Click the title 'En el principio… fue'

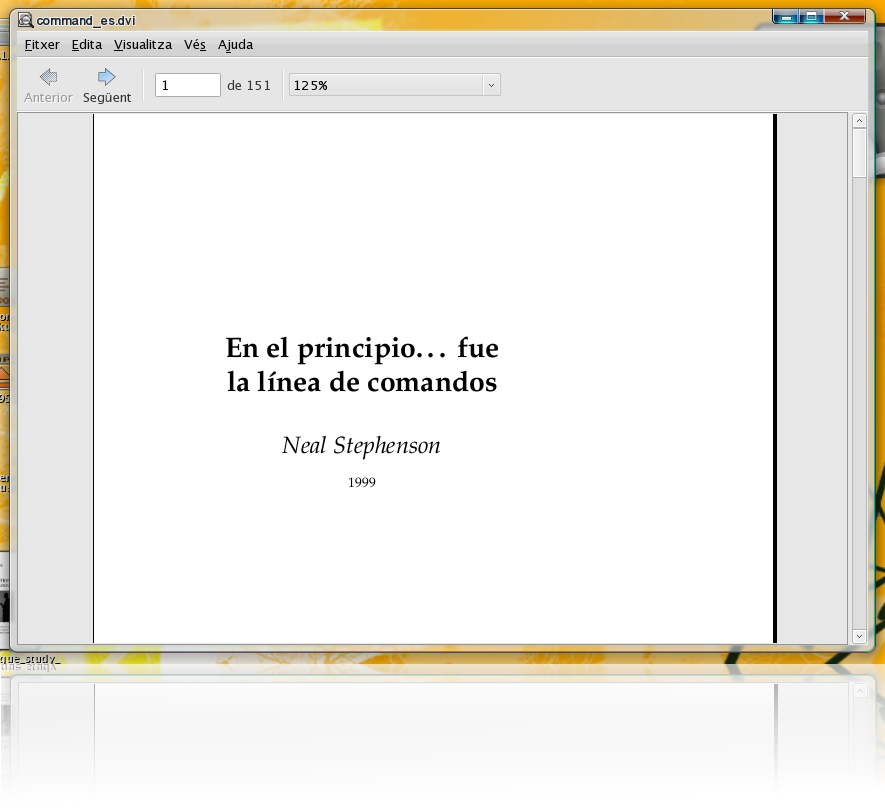point(362,349)
